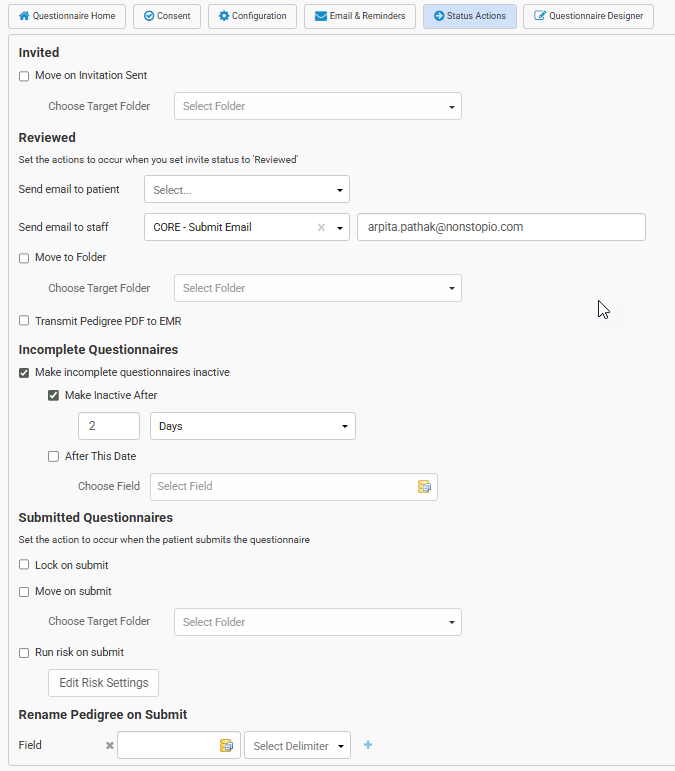
Task: Enable Lock on submit checkbox
Action: click(x=24, y=566)
